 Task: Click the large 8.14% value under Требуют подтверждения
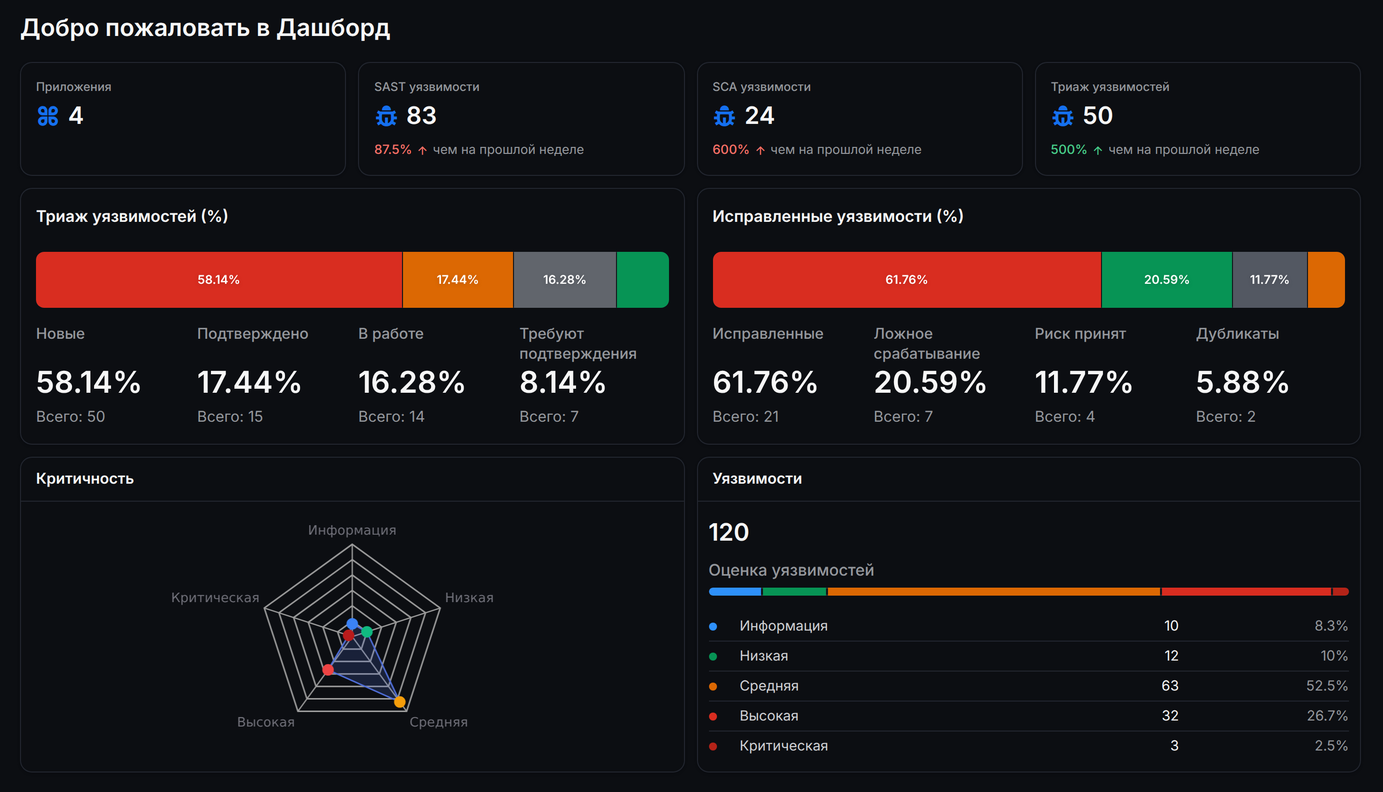tap(563, 382)
